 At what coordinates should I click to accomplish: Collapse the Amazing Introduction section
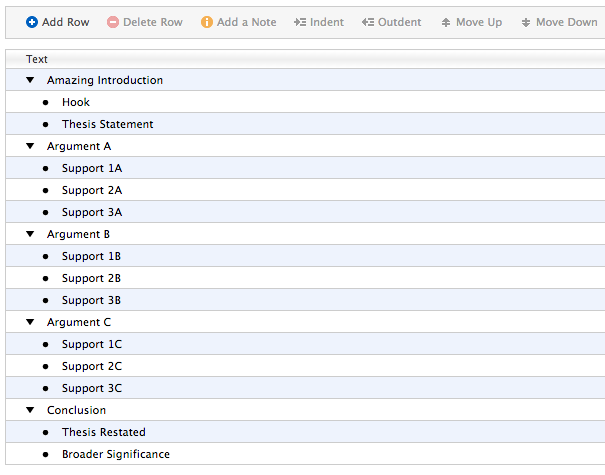(x=30, y=80)
